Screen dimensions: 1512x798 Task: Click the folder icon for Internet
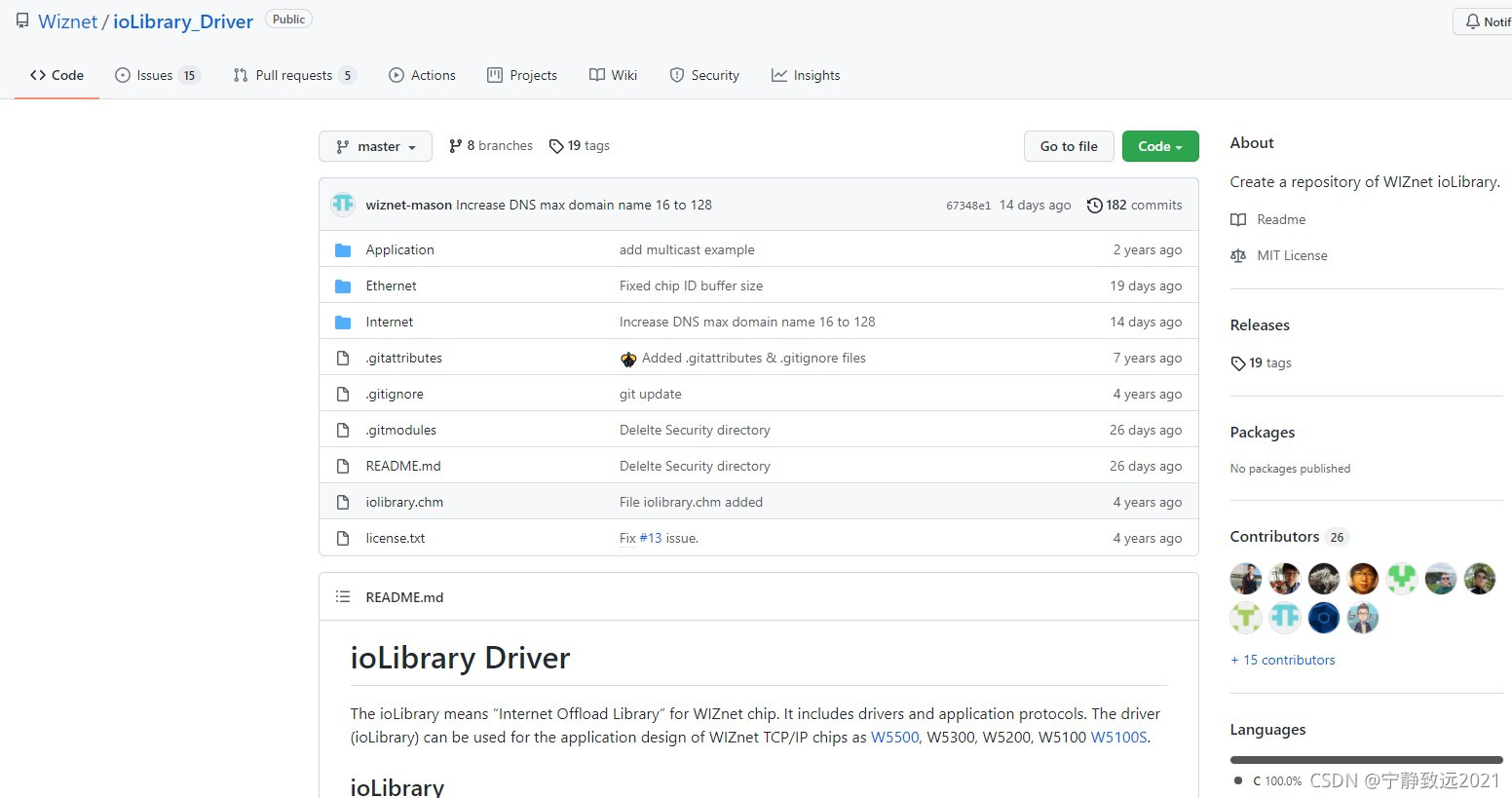click(x=343, y=323)
